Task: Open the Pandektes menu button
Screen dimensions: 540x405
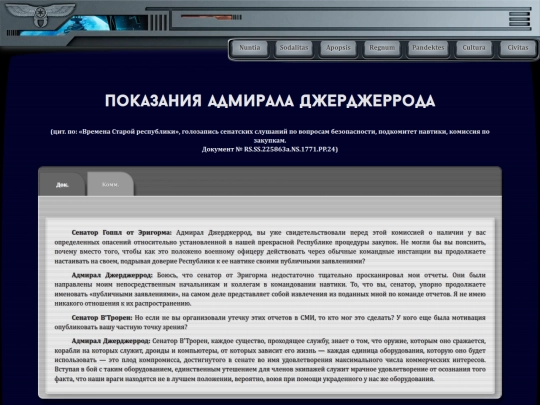Action: pyautogui.click(x=428, y=48)
